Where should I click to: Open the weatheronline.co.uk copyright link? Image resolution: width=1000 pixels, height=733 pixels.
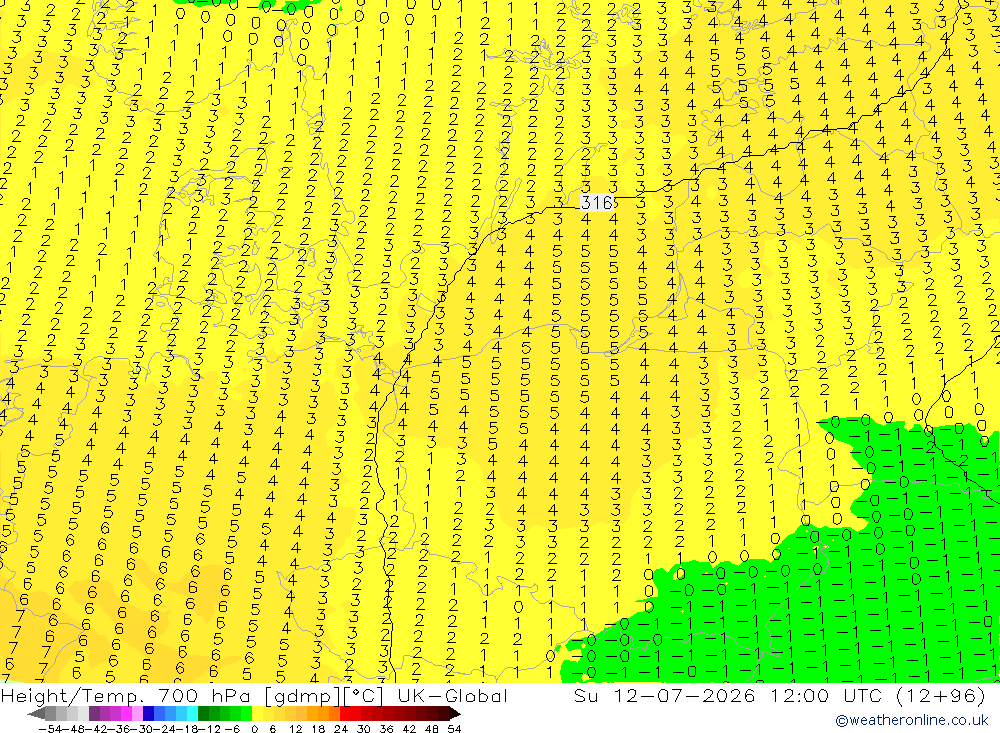click(912, 720)
